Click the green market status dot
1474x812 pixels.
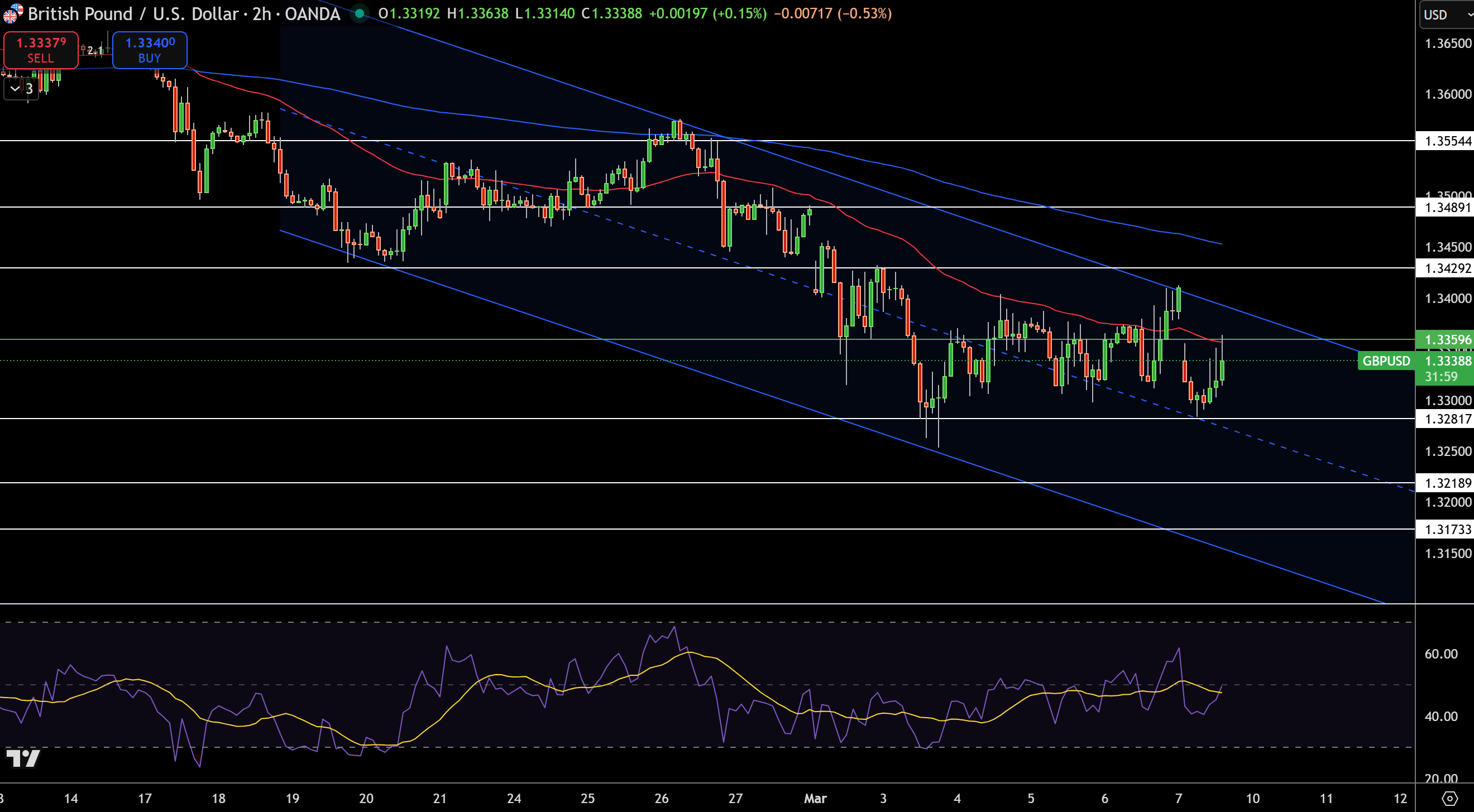pyautogui.click(x=360, y=13)
